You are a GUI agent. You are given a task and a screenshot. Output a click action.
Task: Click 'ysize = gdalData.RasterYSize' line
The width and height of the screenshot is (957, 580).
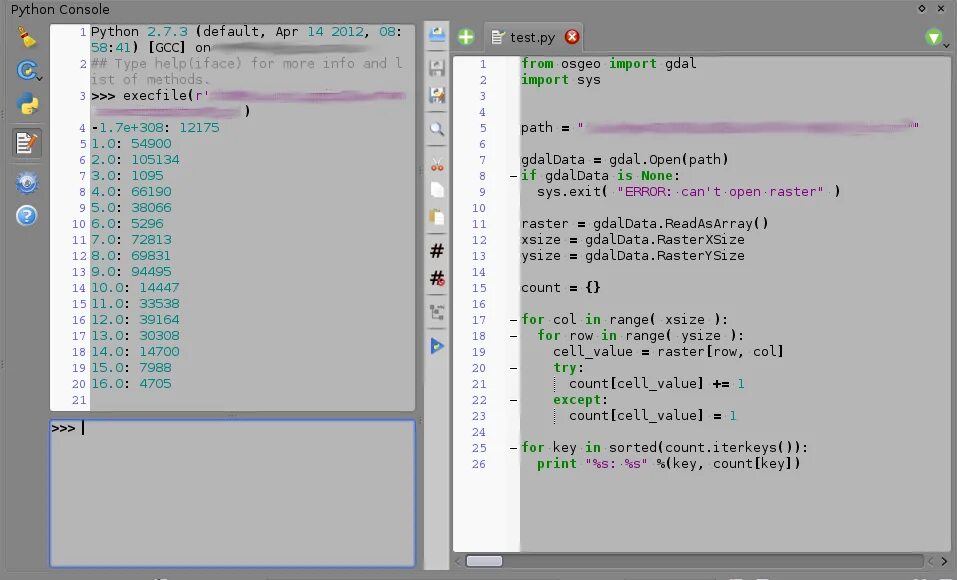(632, 255)
